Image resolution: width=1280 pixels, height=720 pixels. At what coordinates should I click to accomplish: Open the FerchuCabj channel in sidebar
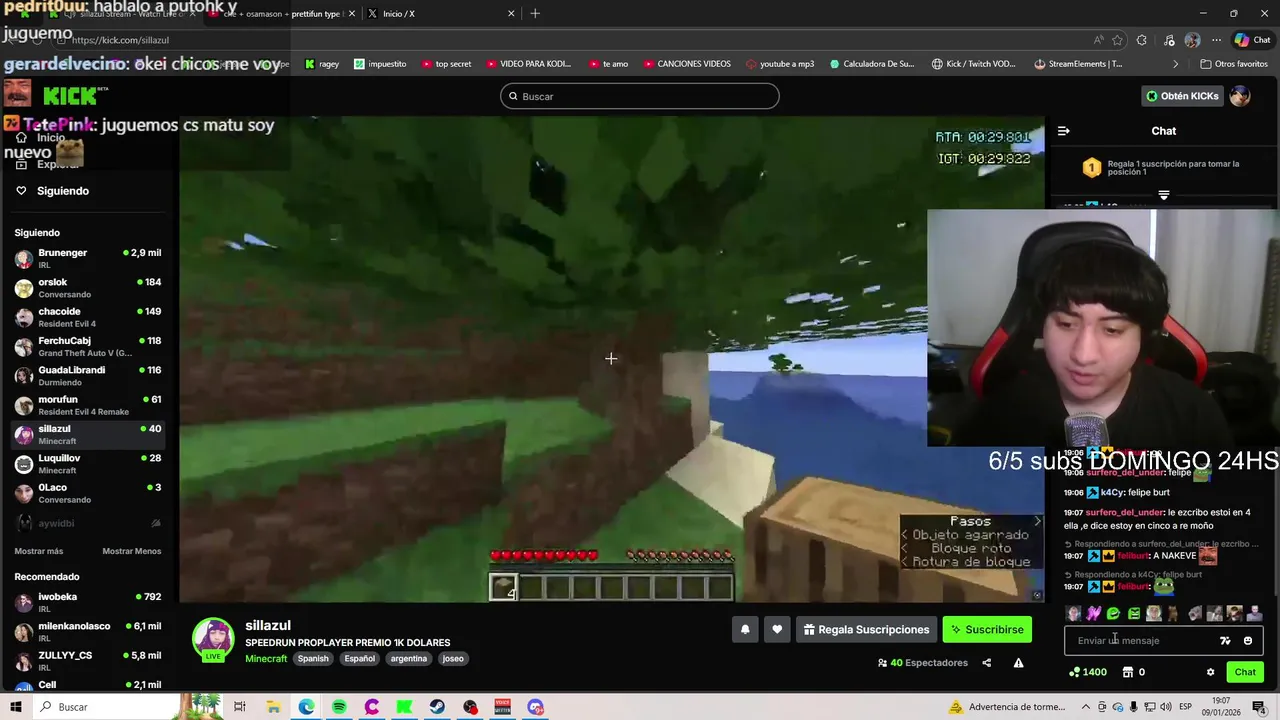(88, 346)
